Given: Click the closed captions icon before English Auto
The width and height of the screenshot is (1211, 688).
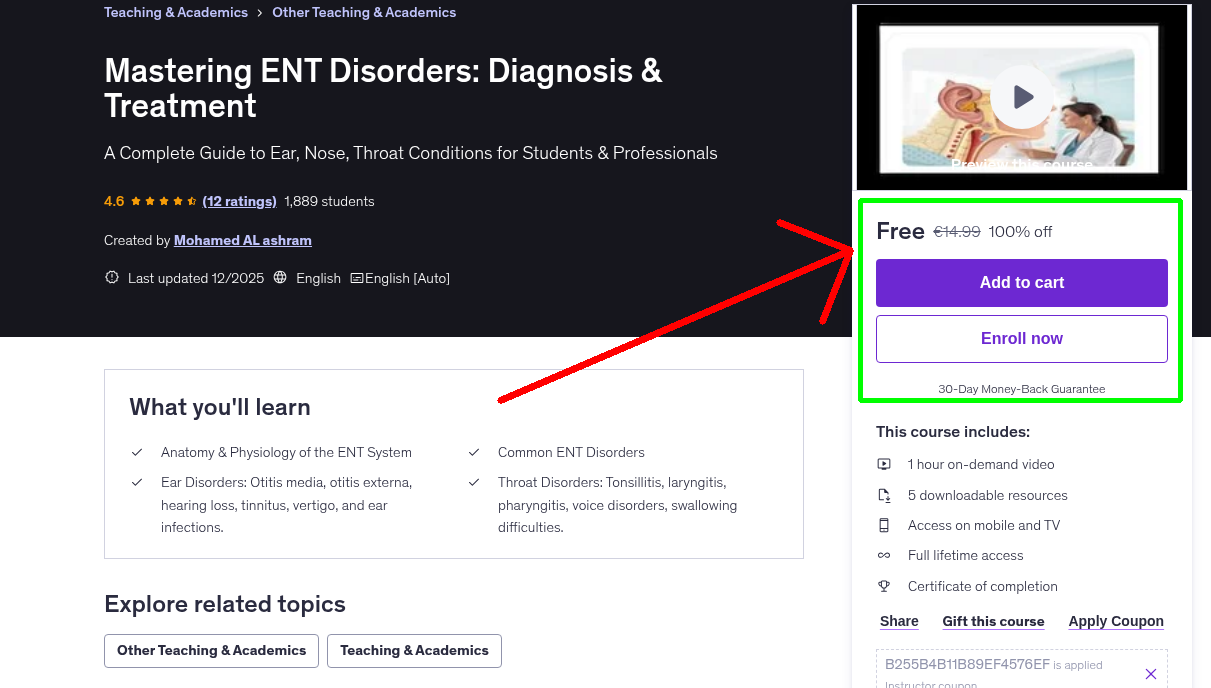Looking at the screenshot, I should [x=355, y=277].
